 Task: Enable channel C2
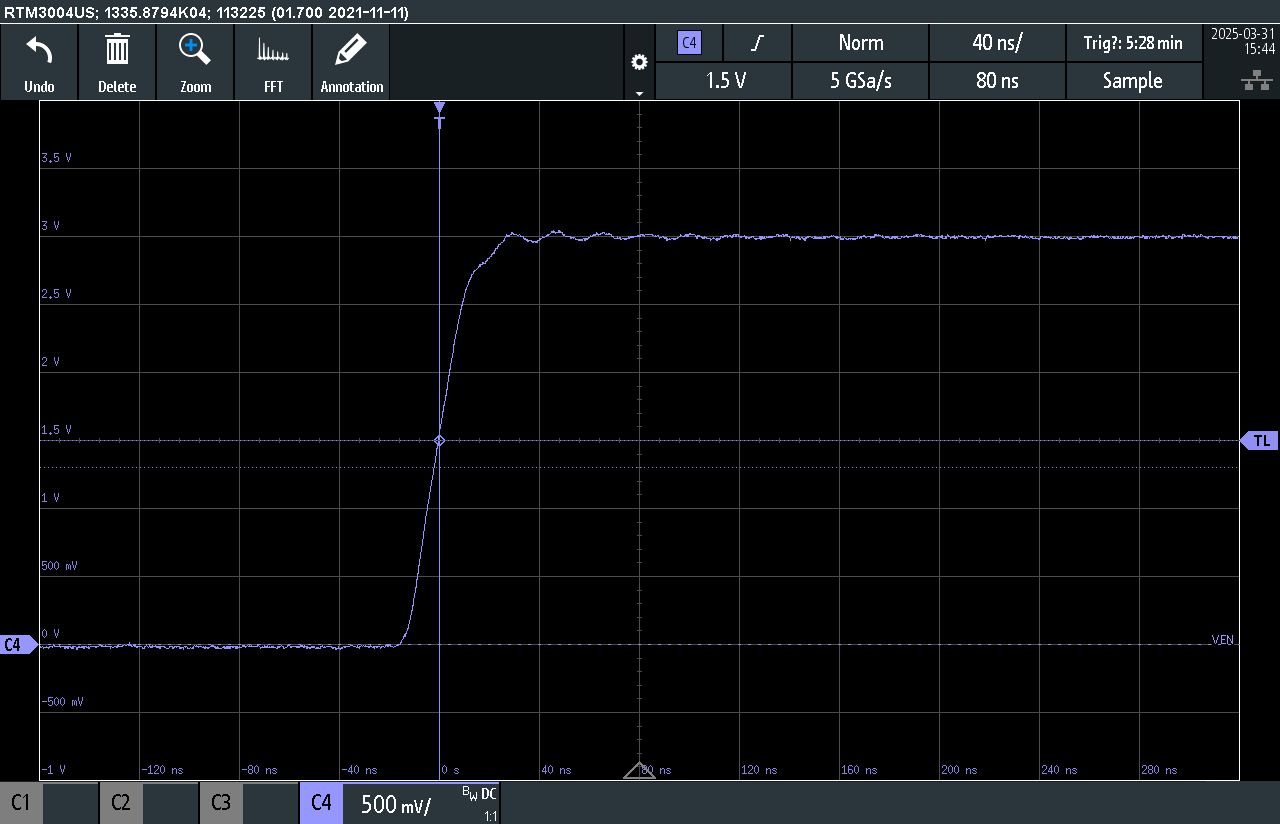tap(120, 802)
